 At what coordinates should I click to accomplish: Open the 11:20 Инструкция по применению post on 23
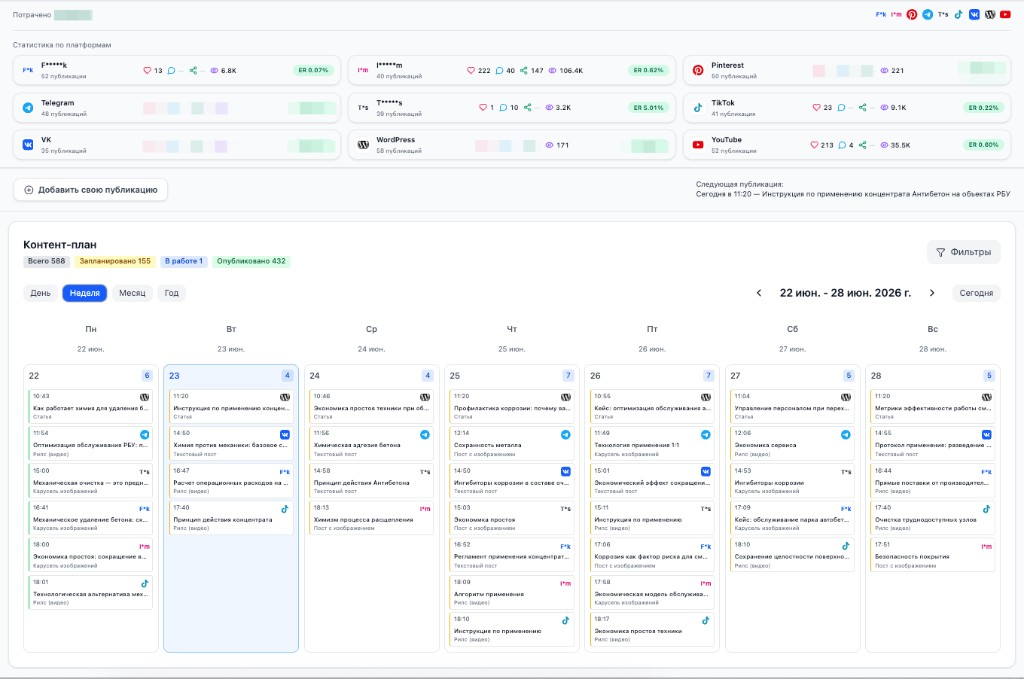231,406
